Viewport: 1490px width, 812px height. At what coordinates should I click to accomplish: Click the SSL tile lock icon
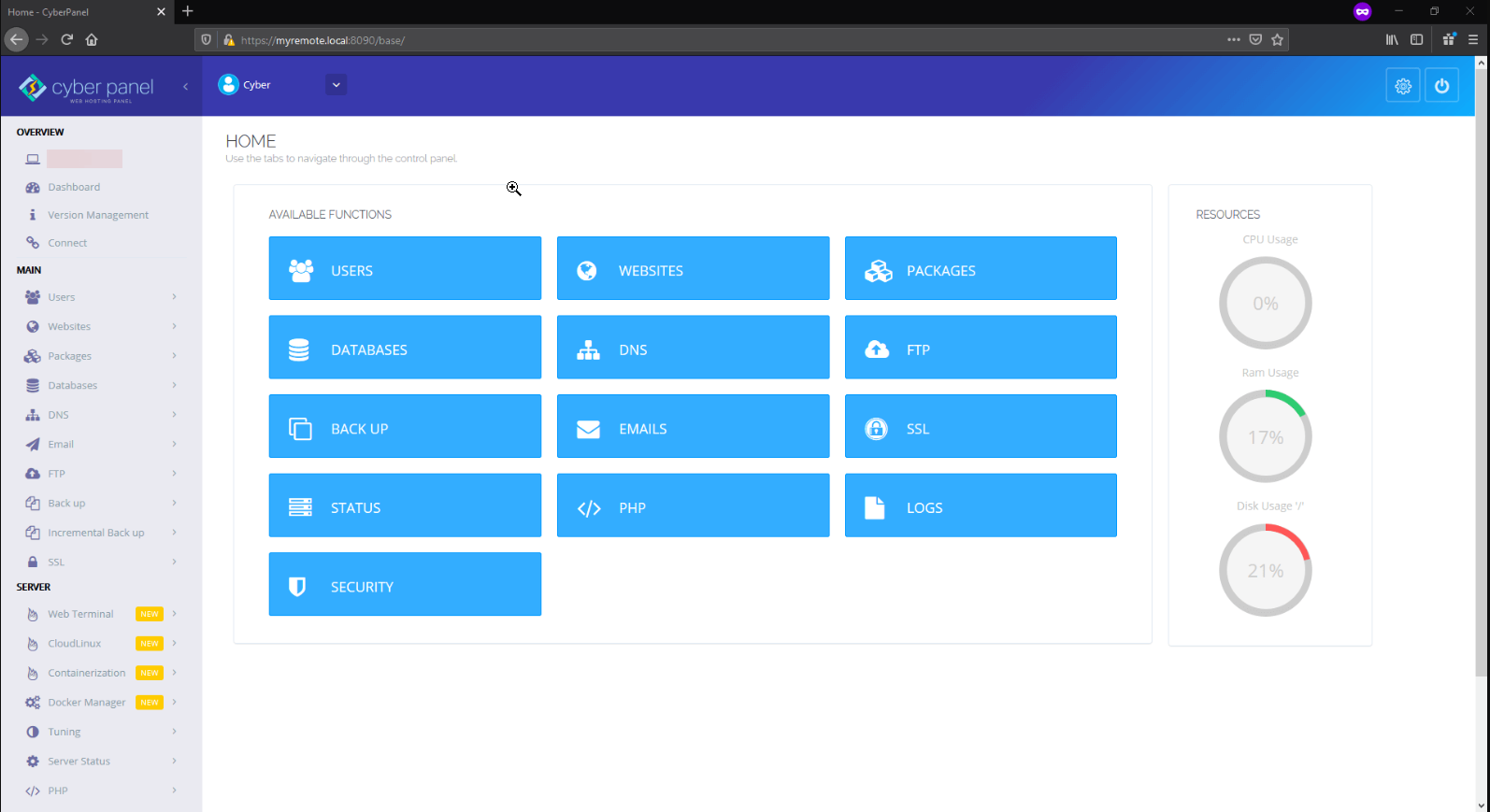click(x=876, y=429)
